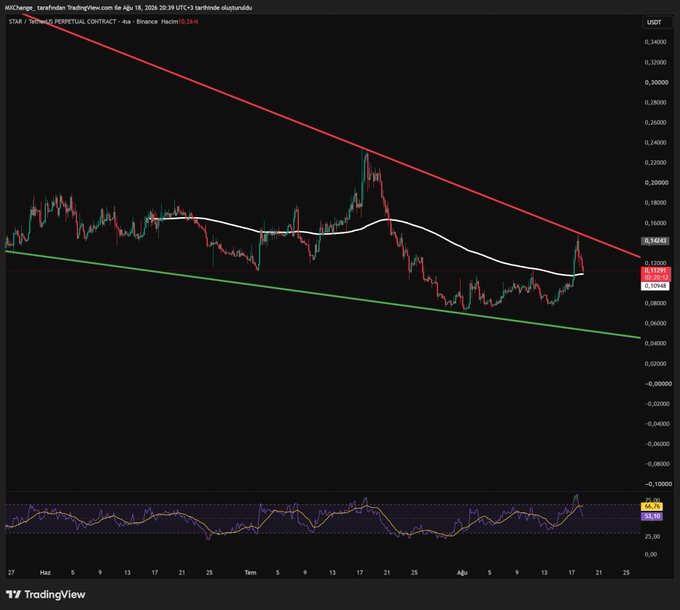The width and height of the screenshot is (680, 610).
Task: Click the yellow RSI value 66,76
Action: click(x=652, y=506)
